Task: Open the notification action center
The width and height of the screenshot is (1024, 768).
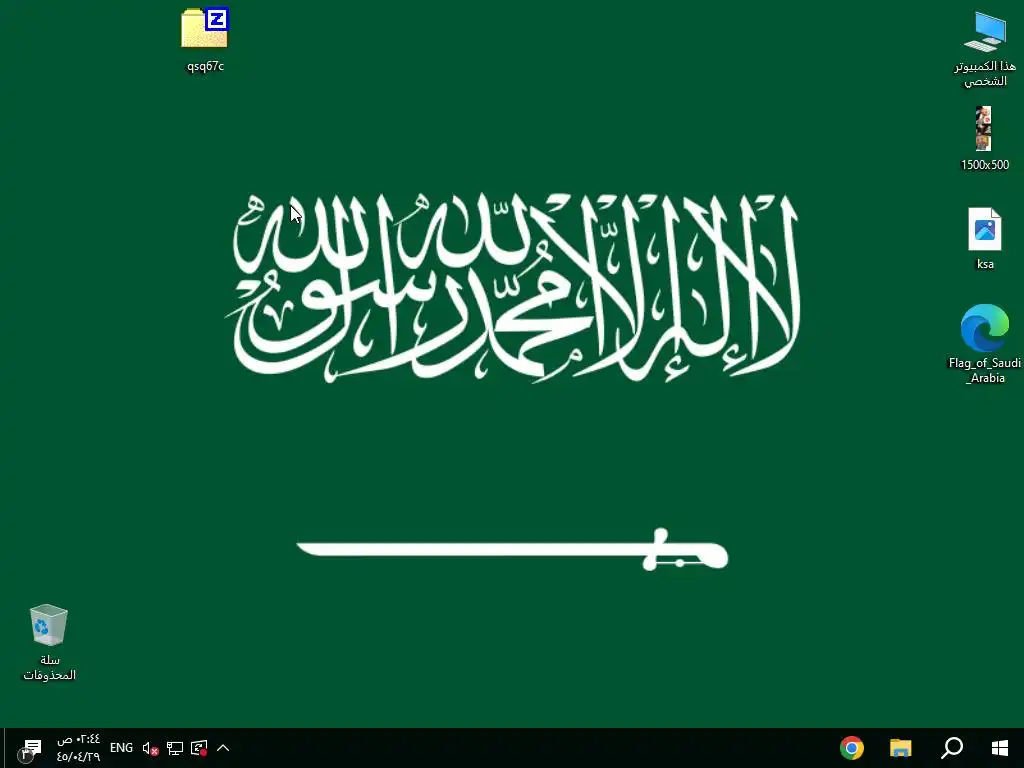Action: [30, 748]
